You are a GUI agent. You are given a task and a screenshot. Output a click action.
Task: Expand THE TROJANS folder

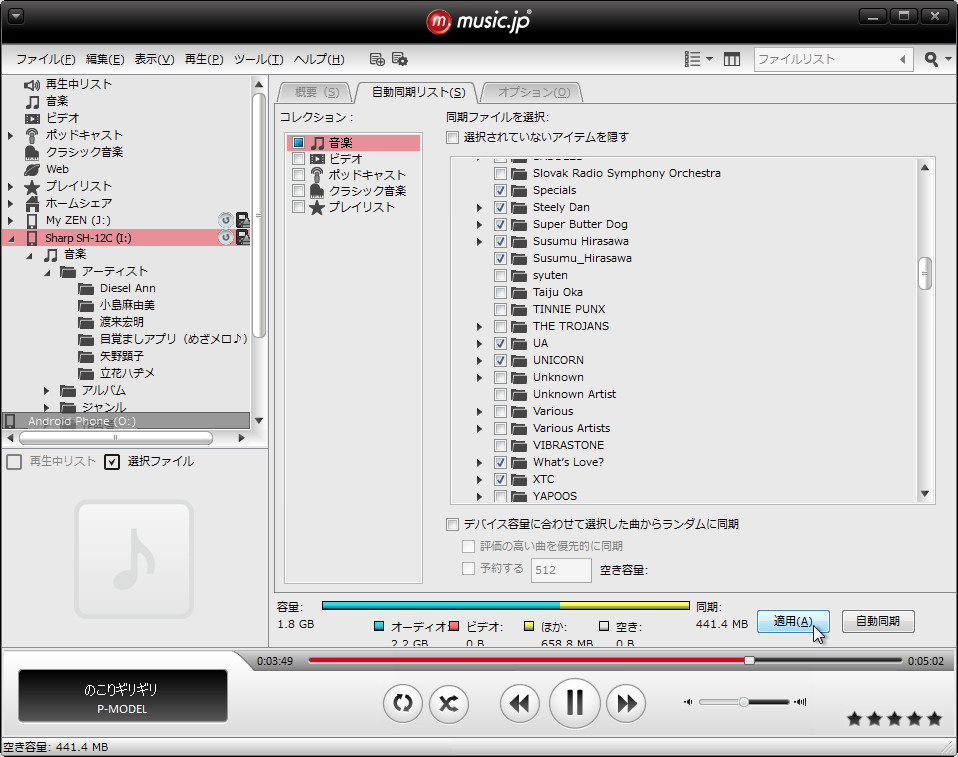tap(480, 327)
